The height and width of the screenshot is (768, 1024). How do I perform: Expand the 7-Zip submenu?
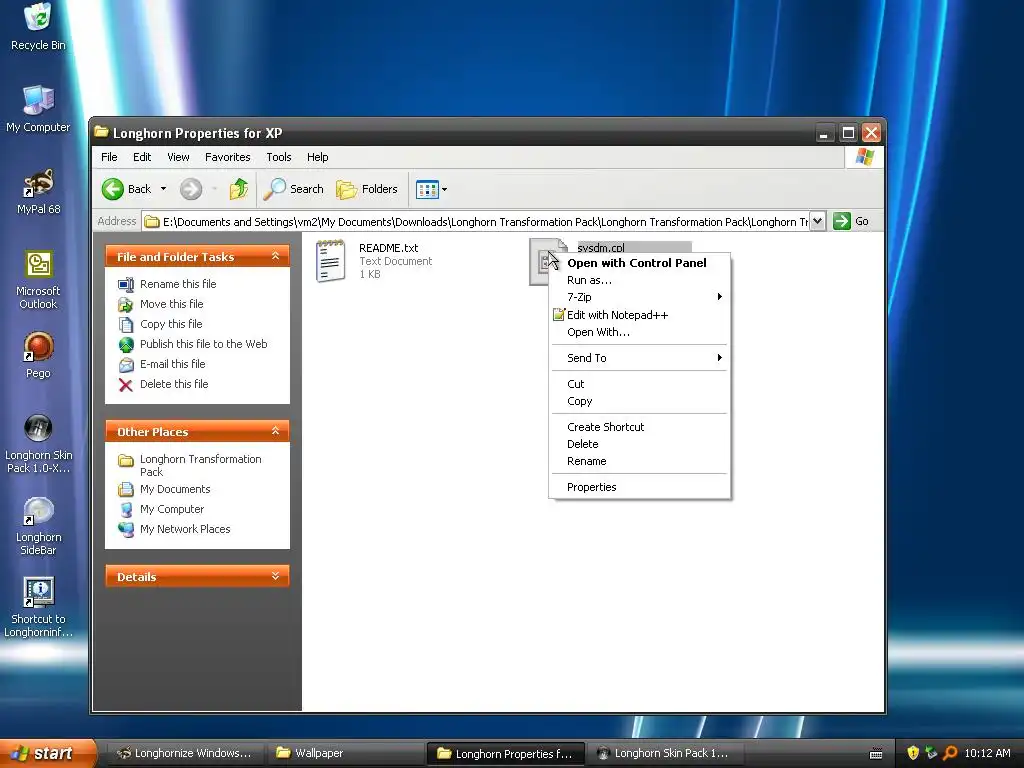pos(640,297)
